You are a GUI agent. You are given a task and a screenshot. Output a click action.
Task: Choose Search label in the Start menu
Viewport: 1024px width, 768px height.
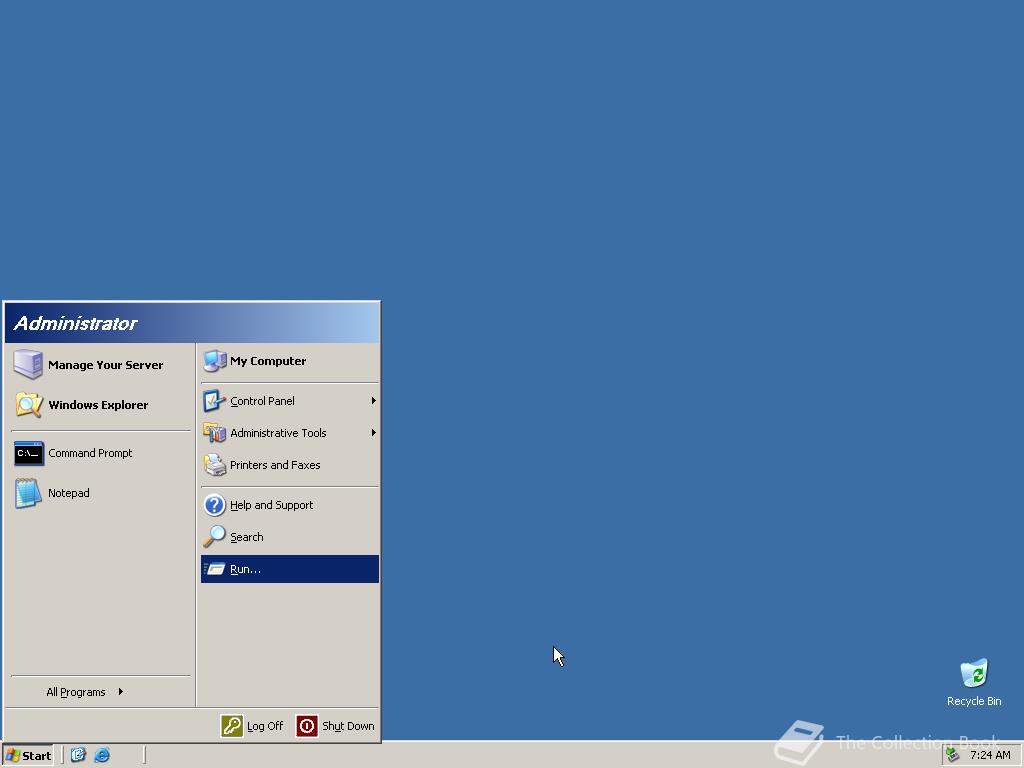pos(247,537)
